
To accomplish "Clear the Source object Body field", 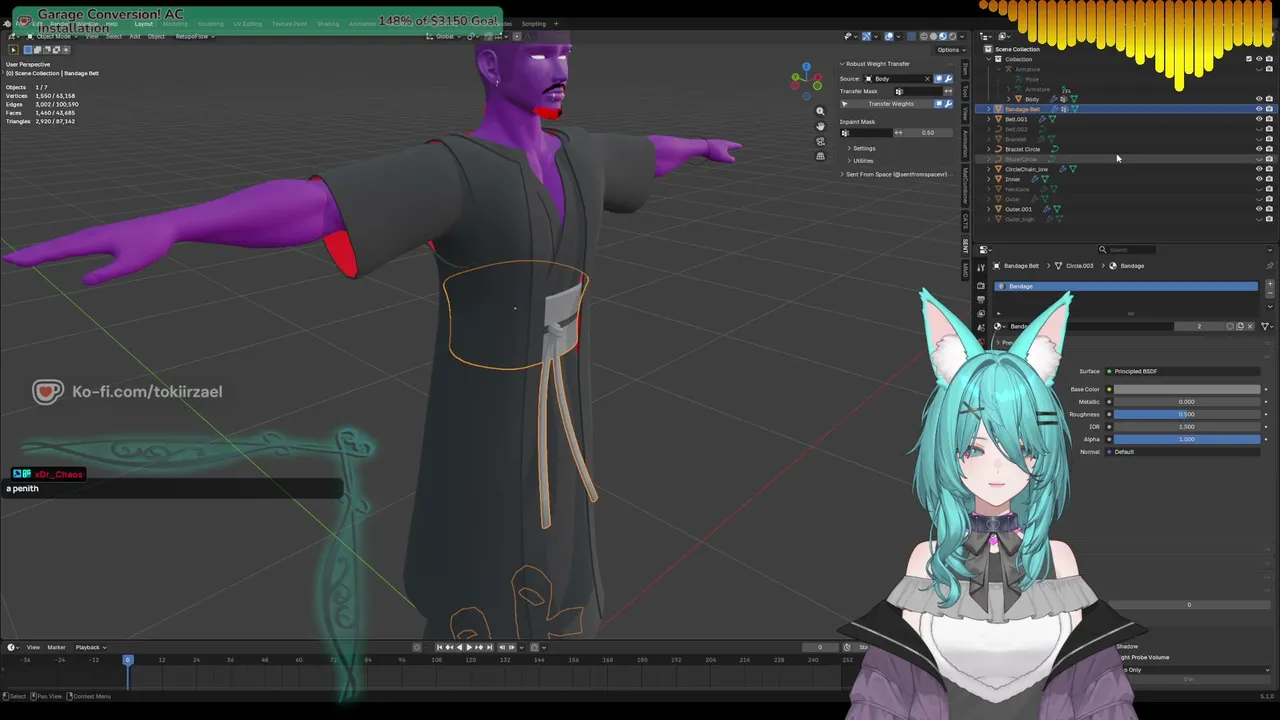I will pos(927,78).
